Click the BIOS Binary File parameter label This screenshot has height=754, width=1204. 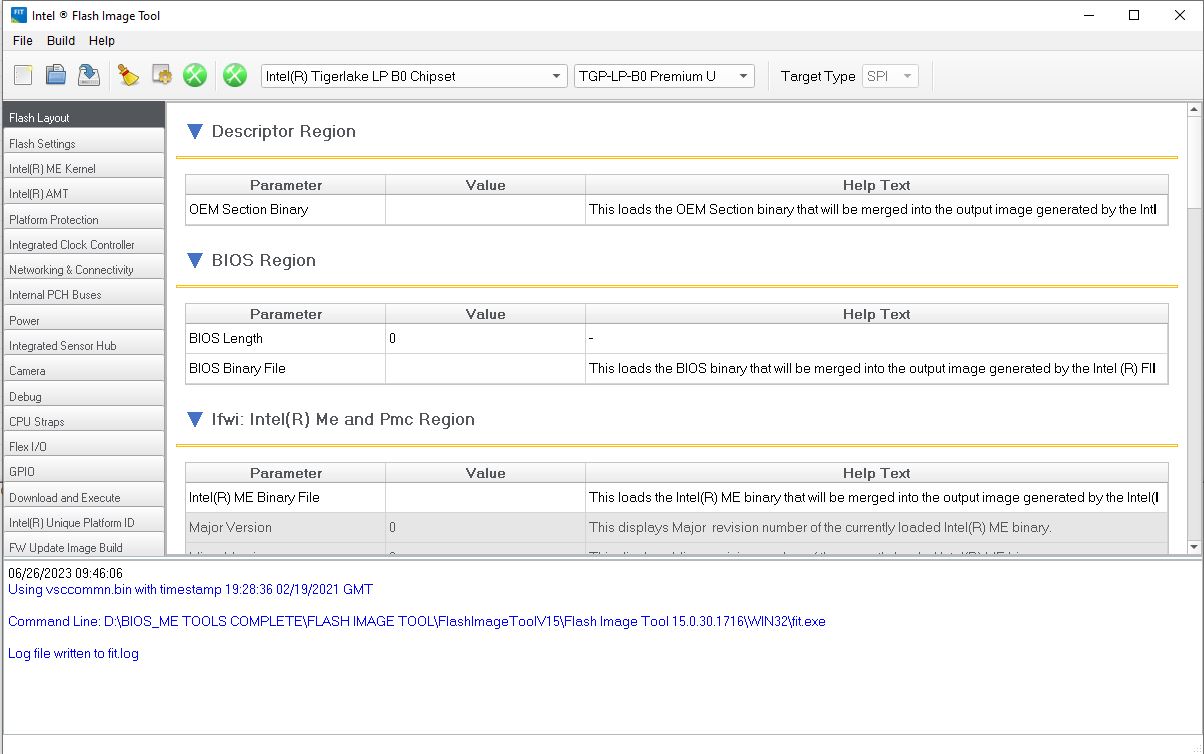click(237, 369)
